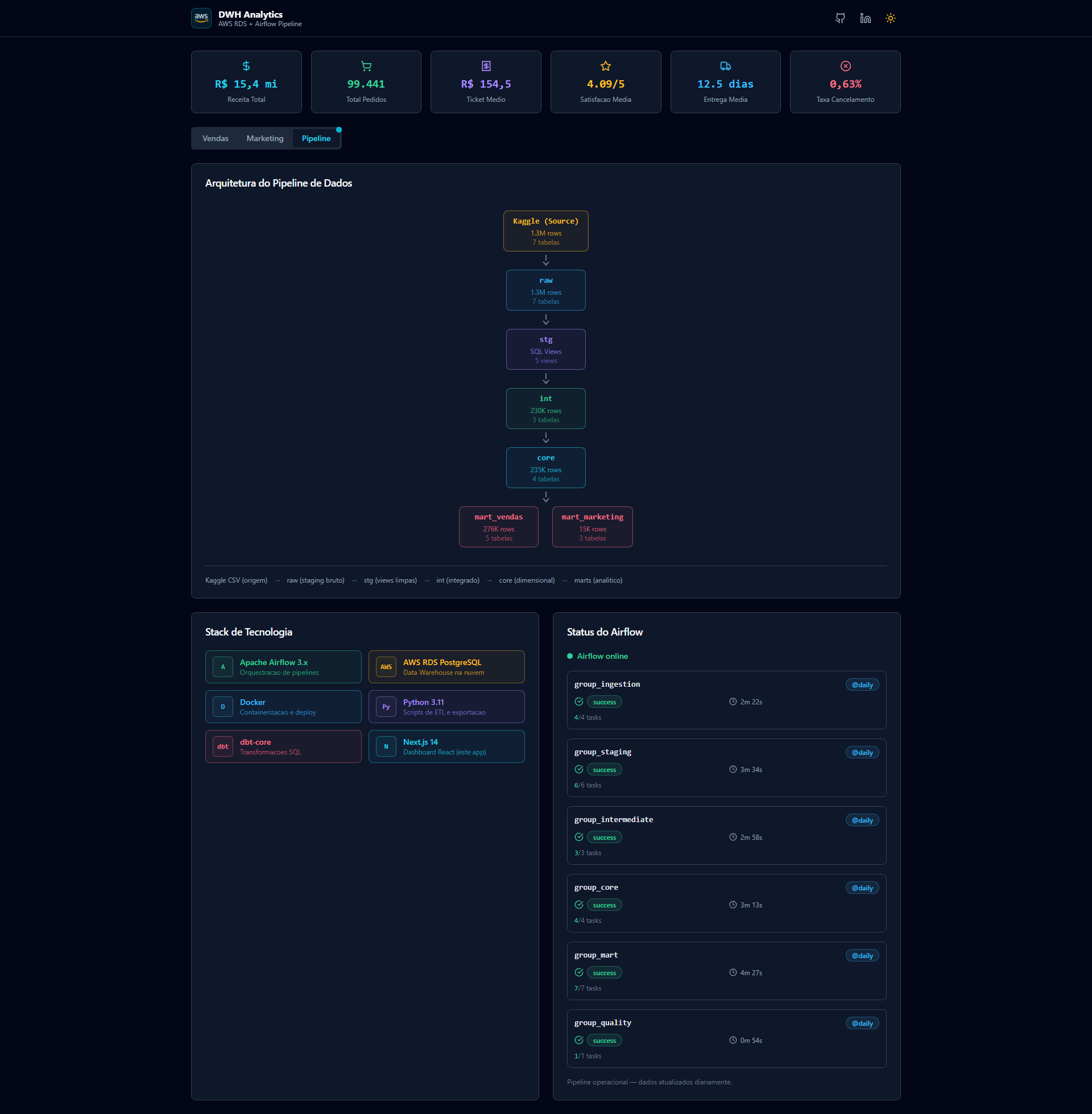1092x1114 pixels.
Task: Click the AWS logo in the header
Action: click(x=201, y=18)
